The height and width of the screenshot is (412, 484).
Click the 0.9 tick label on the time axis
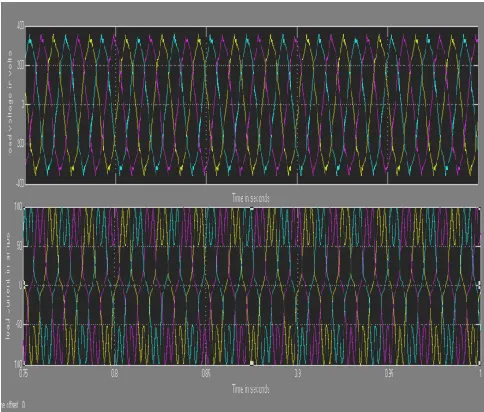(x=297, y=373)
